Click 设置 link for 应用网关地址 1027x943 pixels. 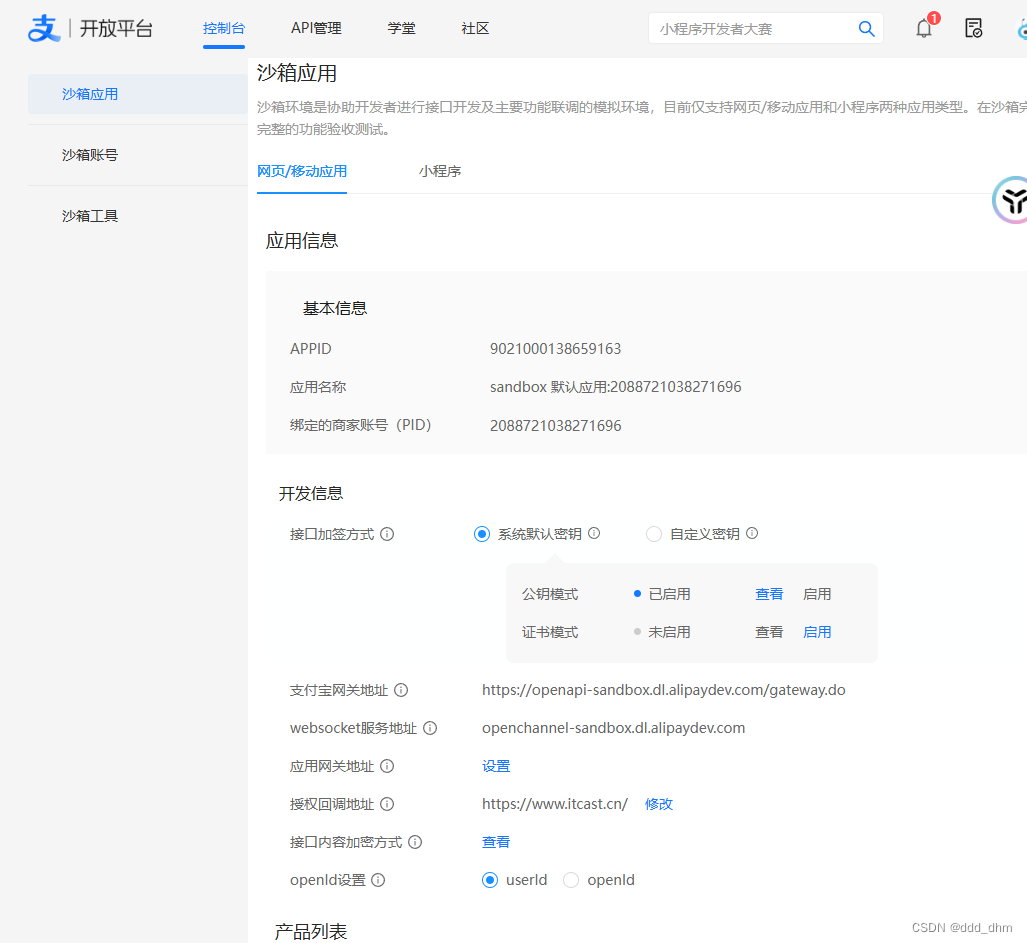(x=495, y=765)
